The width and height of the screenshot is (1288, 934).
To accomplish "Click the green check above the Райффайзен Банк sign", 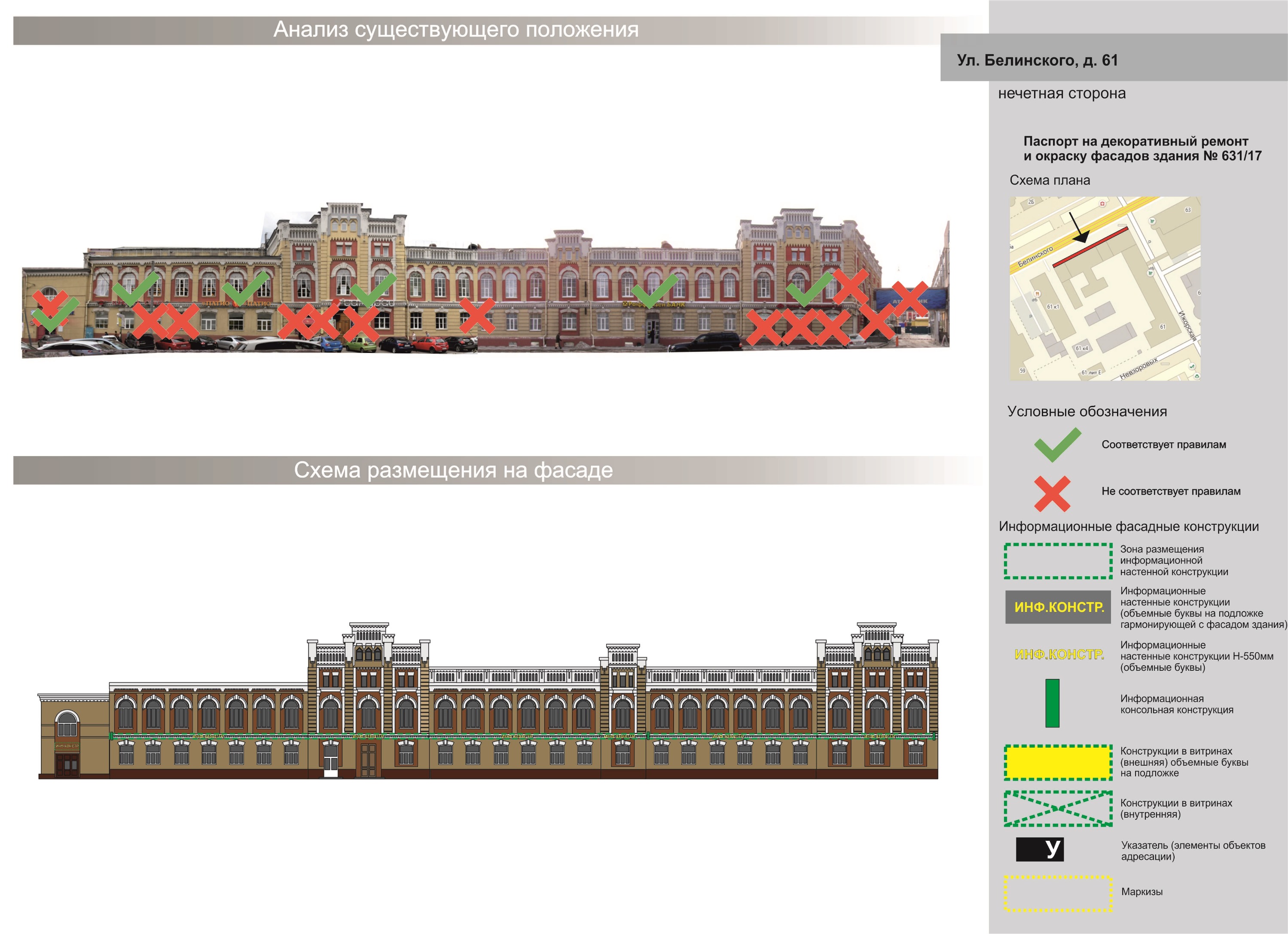I will [655, 291].
